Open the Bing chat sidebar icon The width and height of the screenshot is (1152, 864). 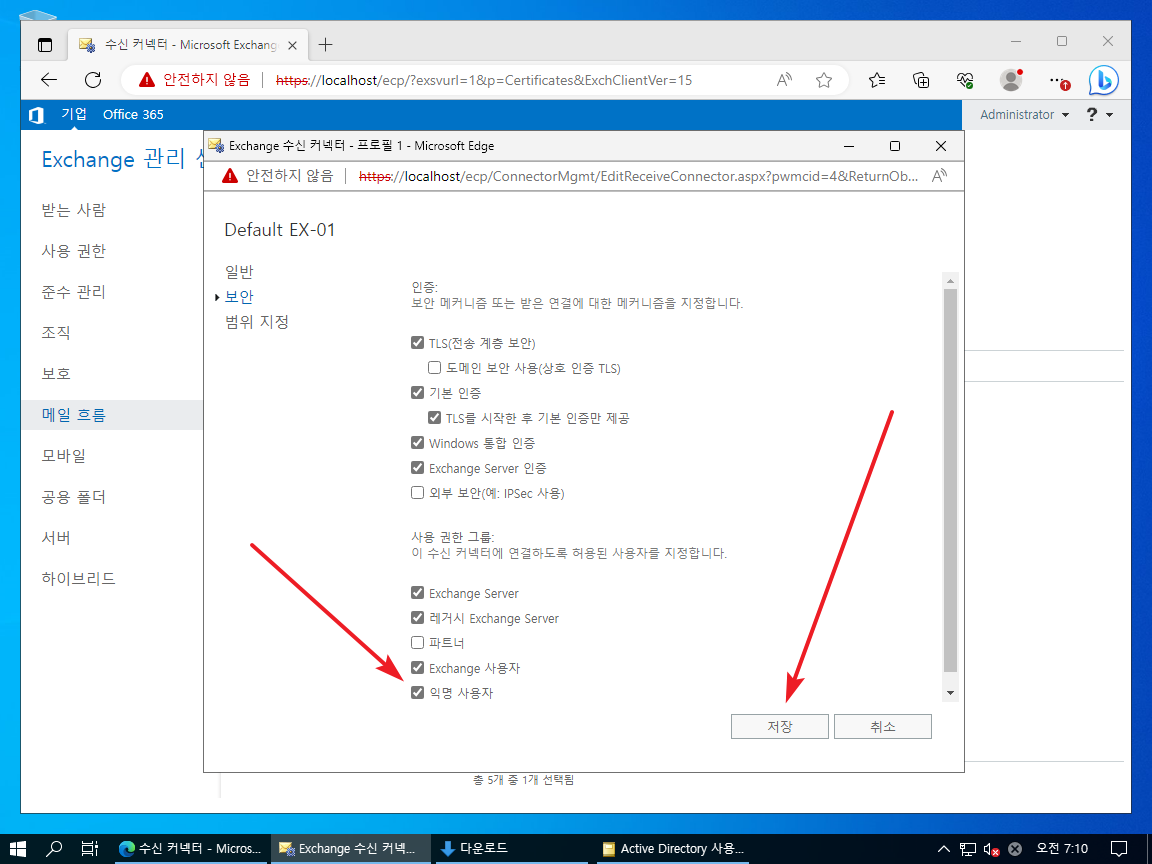tap(1103, 80)
